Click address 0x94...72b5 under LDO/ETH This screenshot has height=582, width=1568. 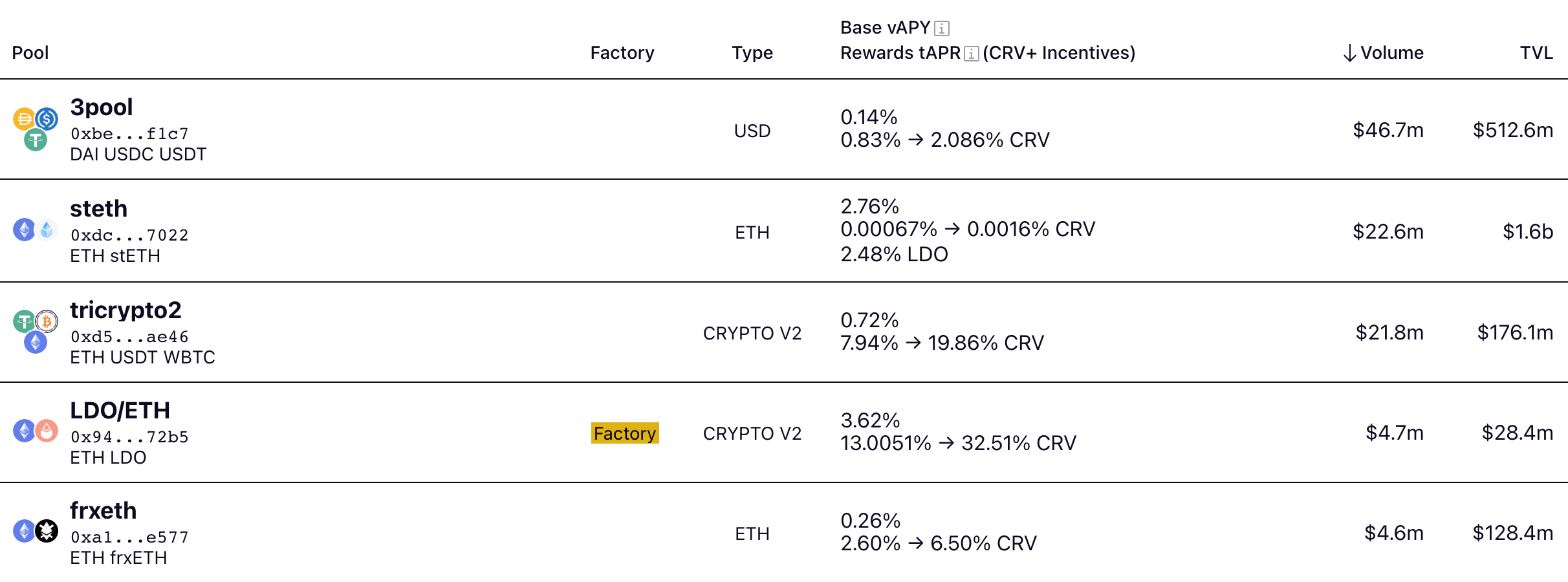[x=128, y=436]
